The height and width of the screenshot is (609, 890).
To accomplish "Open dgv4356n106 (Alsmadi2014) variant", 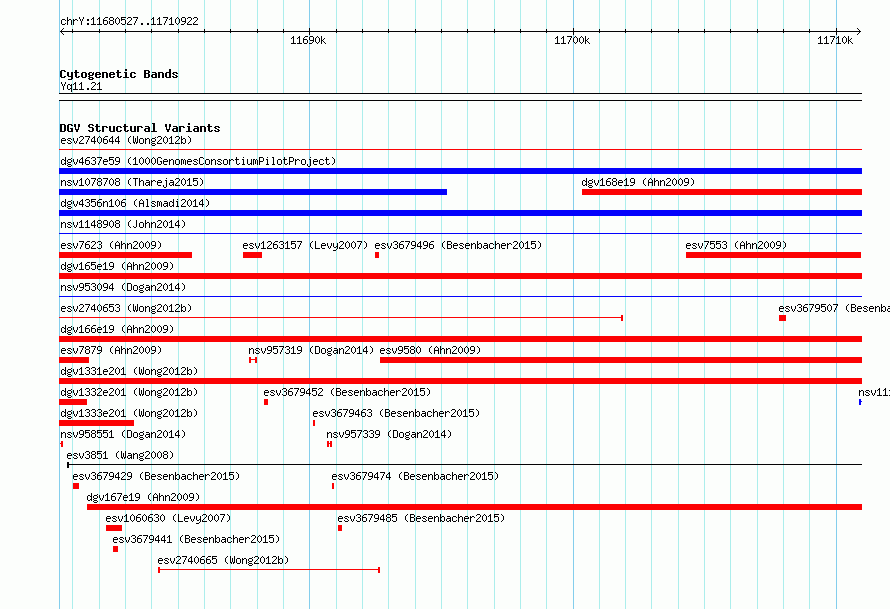I will click(x=135, y=203).
